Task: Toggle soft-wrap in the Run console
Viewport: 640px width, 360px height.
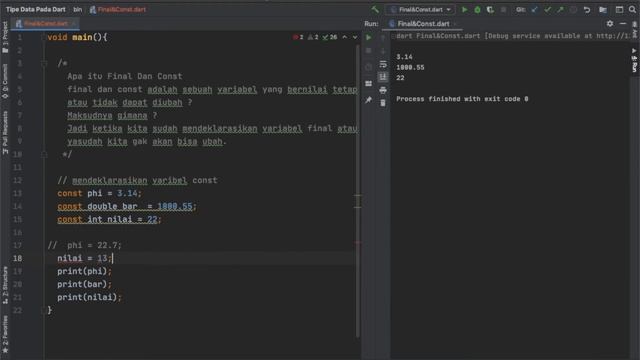Action: point(383,64)
